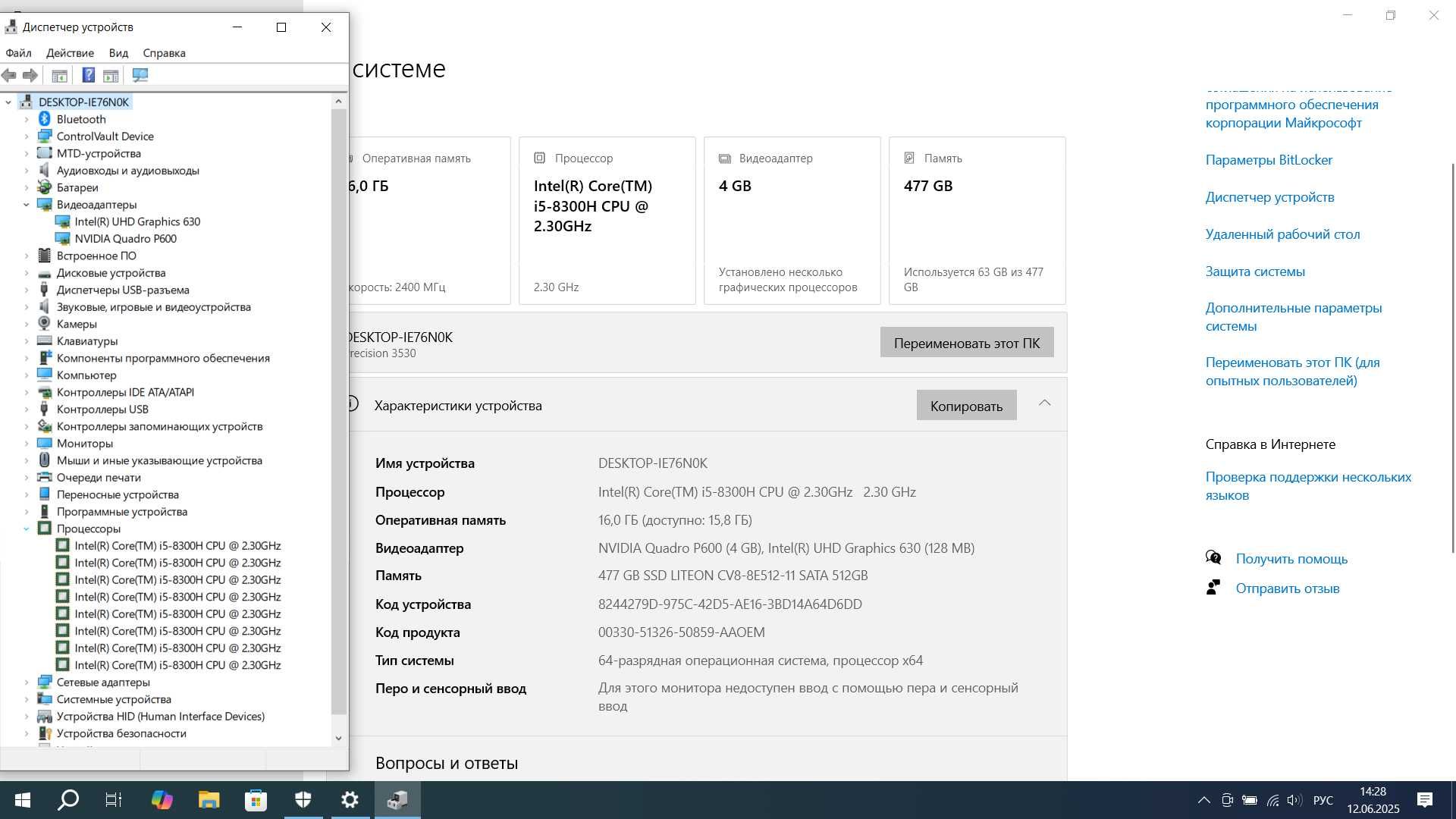Click the Wi-Fi network tray icon

(1272, 800)
